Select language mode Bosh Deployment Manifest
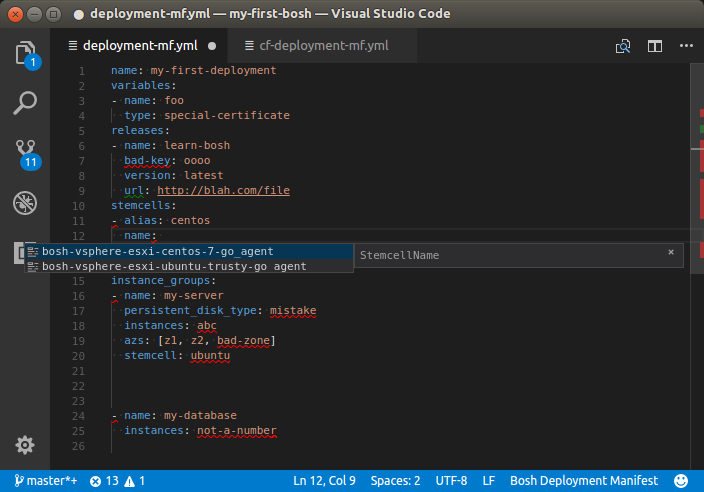This screenshot has width=704, height=492. click(x=584, y=481)
